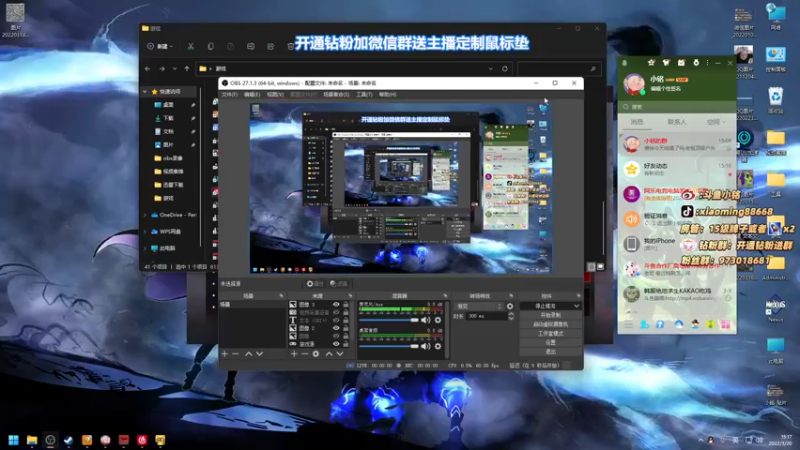Open Settings from the OBS controls panel
The height and width of the screenshot is (450, 800).
(x=551, y=343)
